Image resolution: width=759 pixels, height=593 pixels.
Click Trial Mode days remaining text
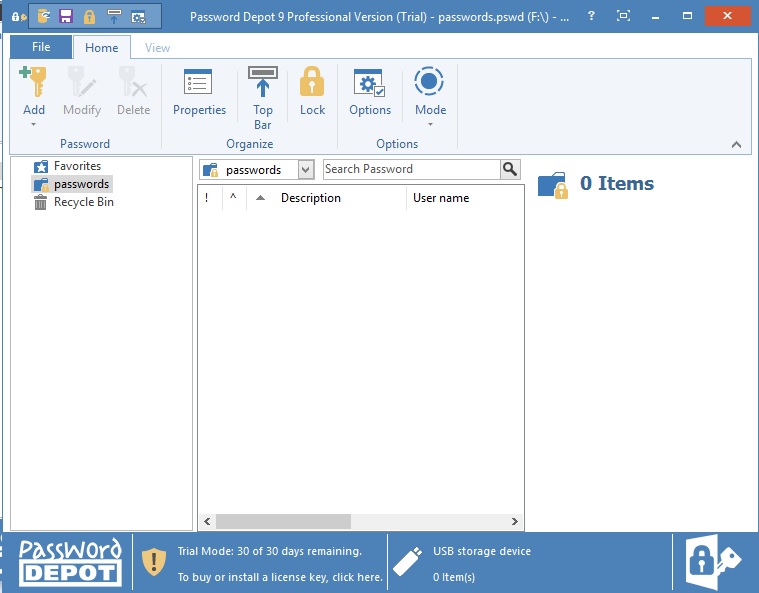[270, 551]
